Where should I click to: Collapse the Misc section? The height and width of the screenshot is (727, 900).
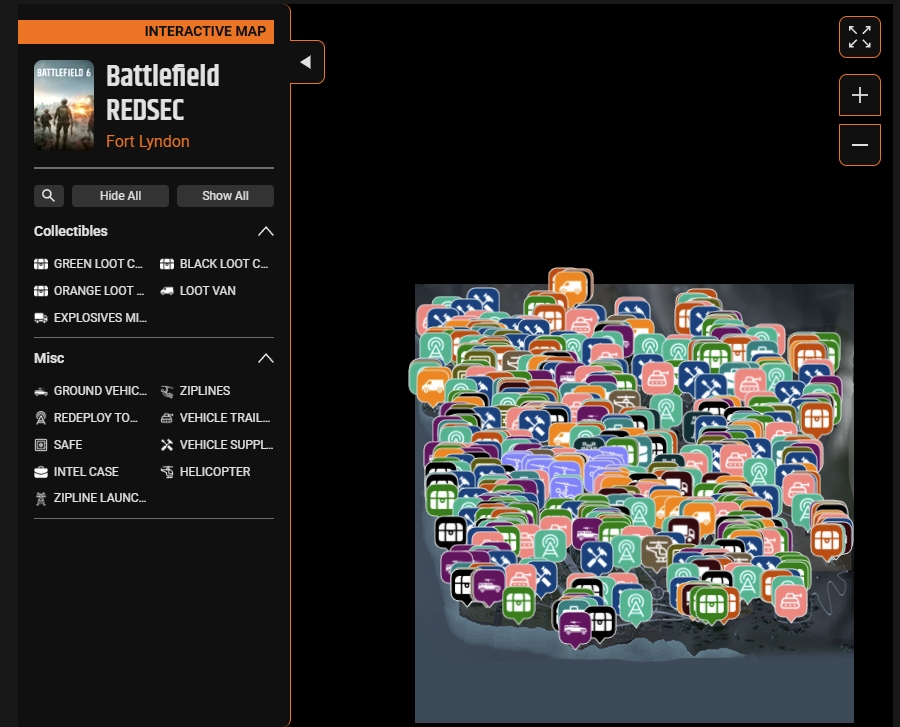click(x=266, y=358)
